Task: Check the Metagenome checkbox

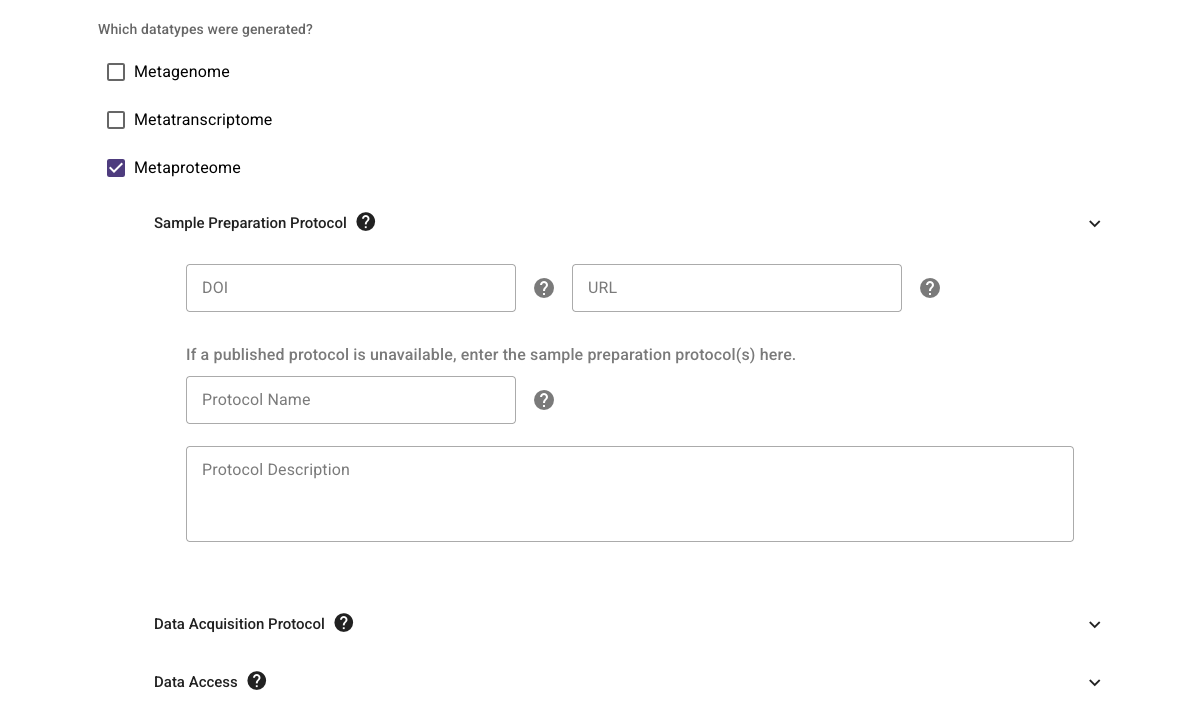Action: (x=116, y=72)
